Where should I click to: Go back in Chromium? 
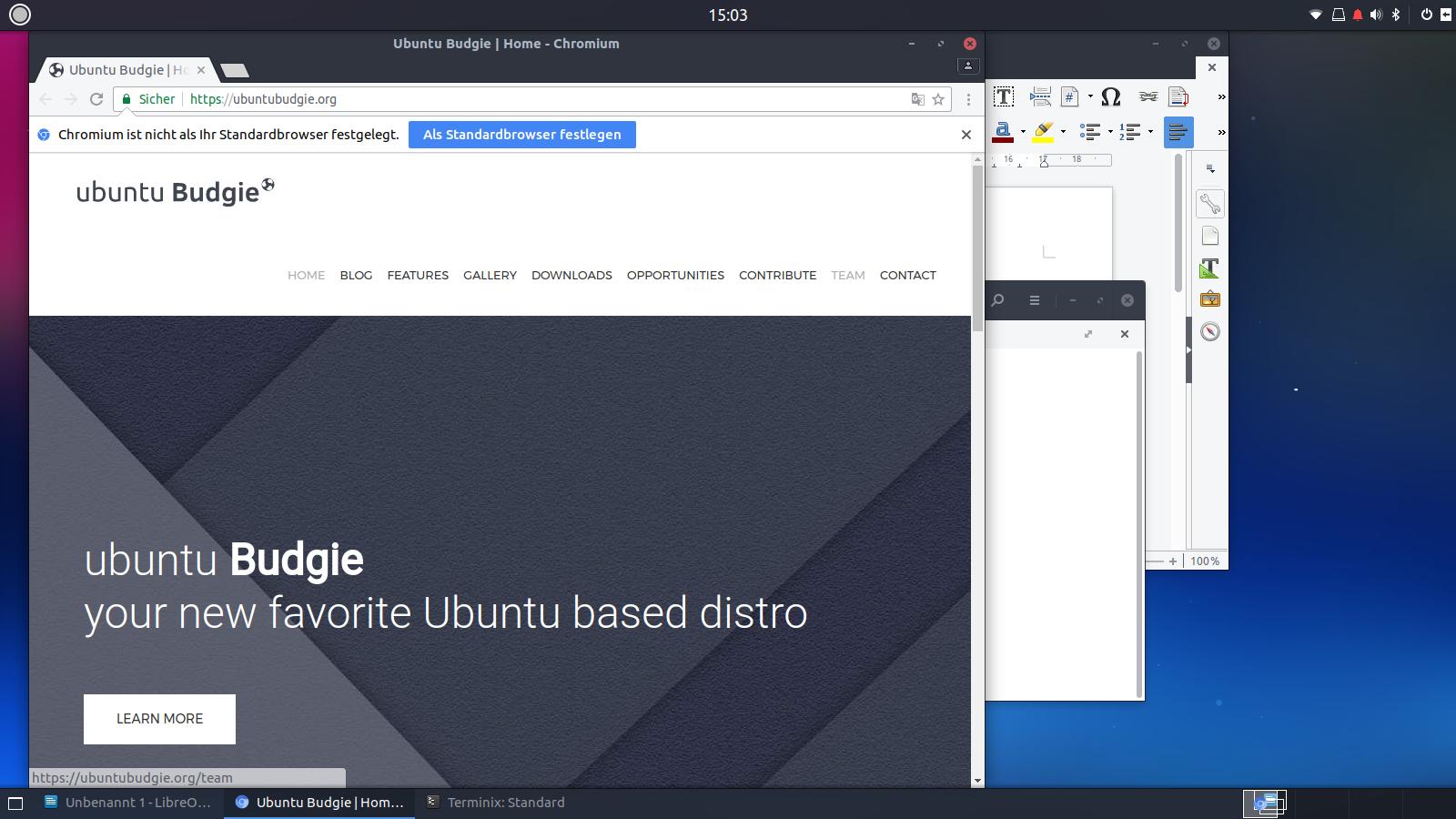pos(45,99)
